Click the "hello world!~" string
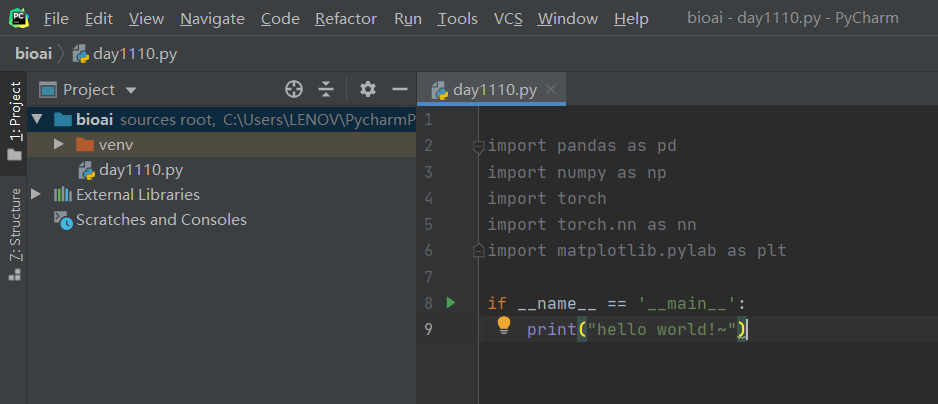 click(x=662, y=329)
